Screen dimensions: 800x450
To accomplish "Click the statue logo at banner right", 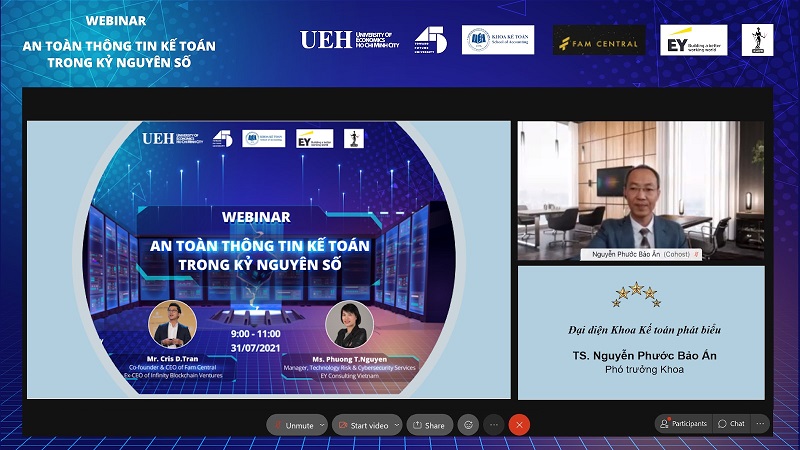I will (x=757, y=40).
